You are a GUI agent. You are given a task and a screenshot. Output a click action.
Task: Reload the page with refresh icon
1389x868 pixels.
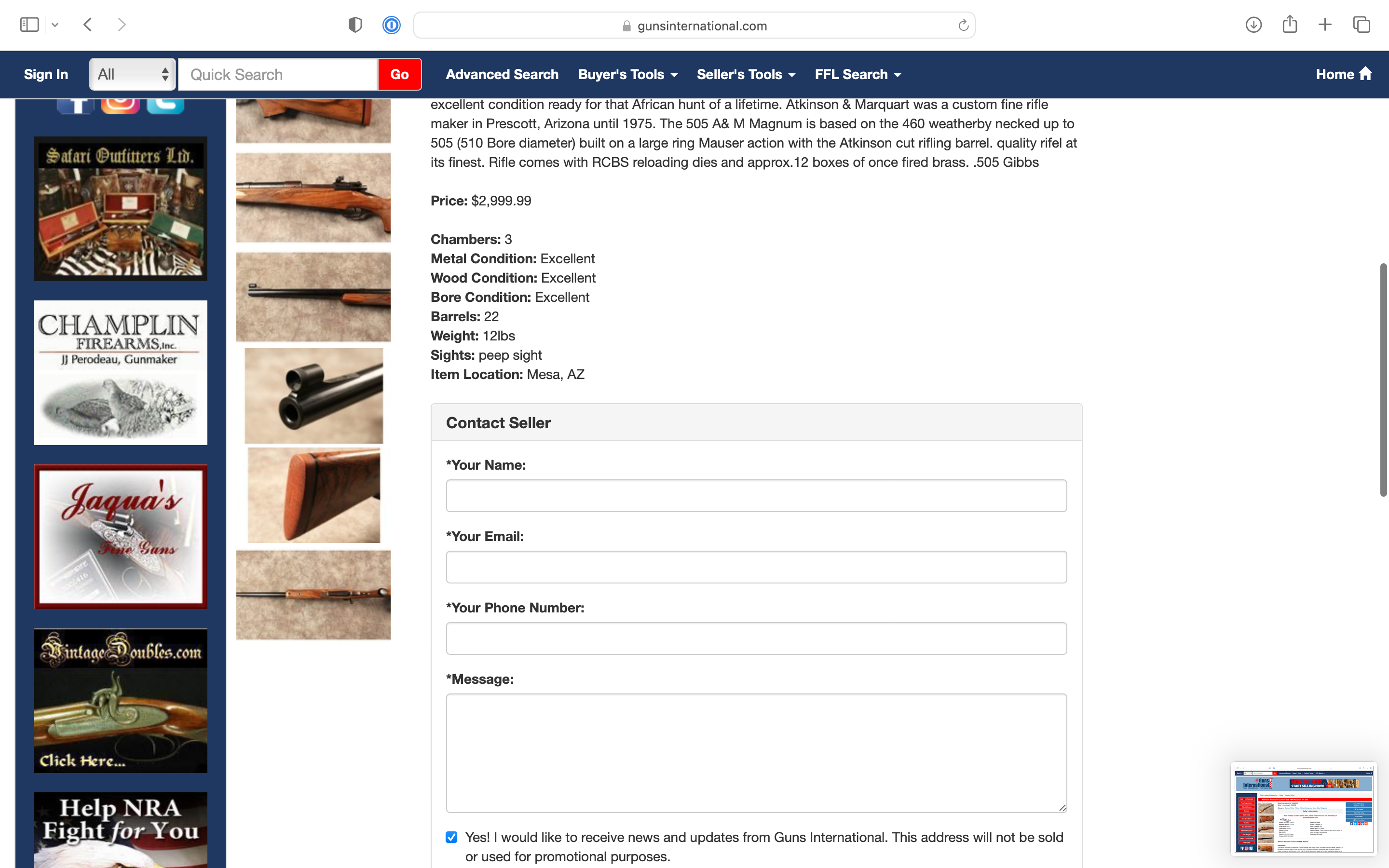point(963,25)
